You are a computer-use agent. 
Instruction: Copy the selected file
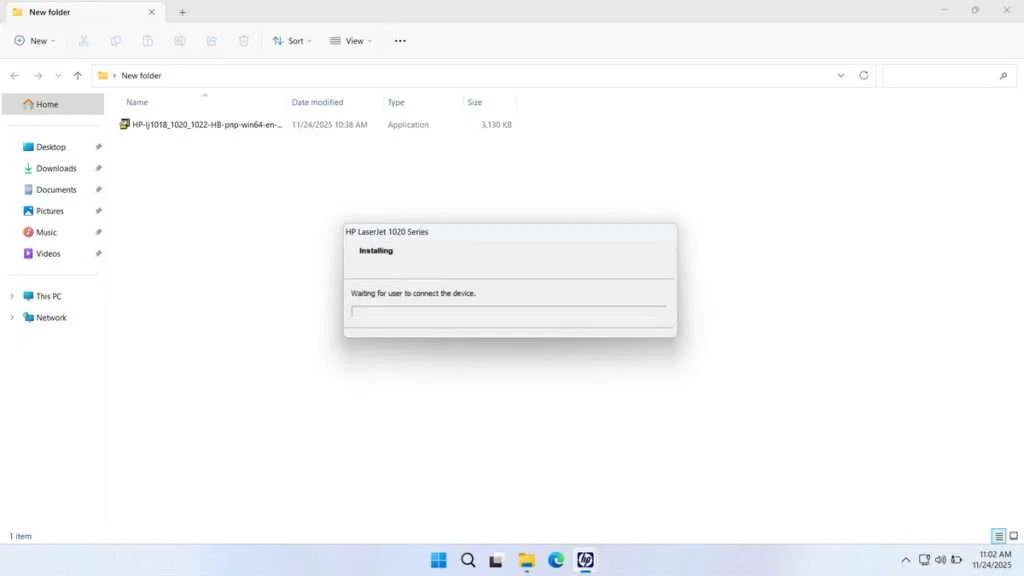pyautogui.click(x=115, y=40)
